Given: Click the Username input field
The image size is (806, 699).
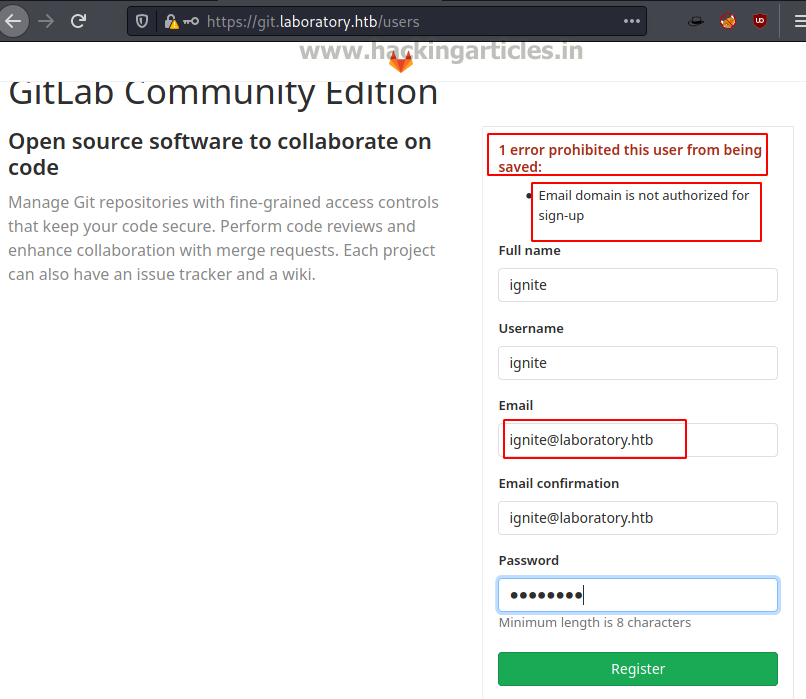Looking at the screenshot, I should click(x=638, y=363).
